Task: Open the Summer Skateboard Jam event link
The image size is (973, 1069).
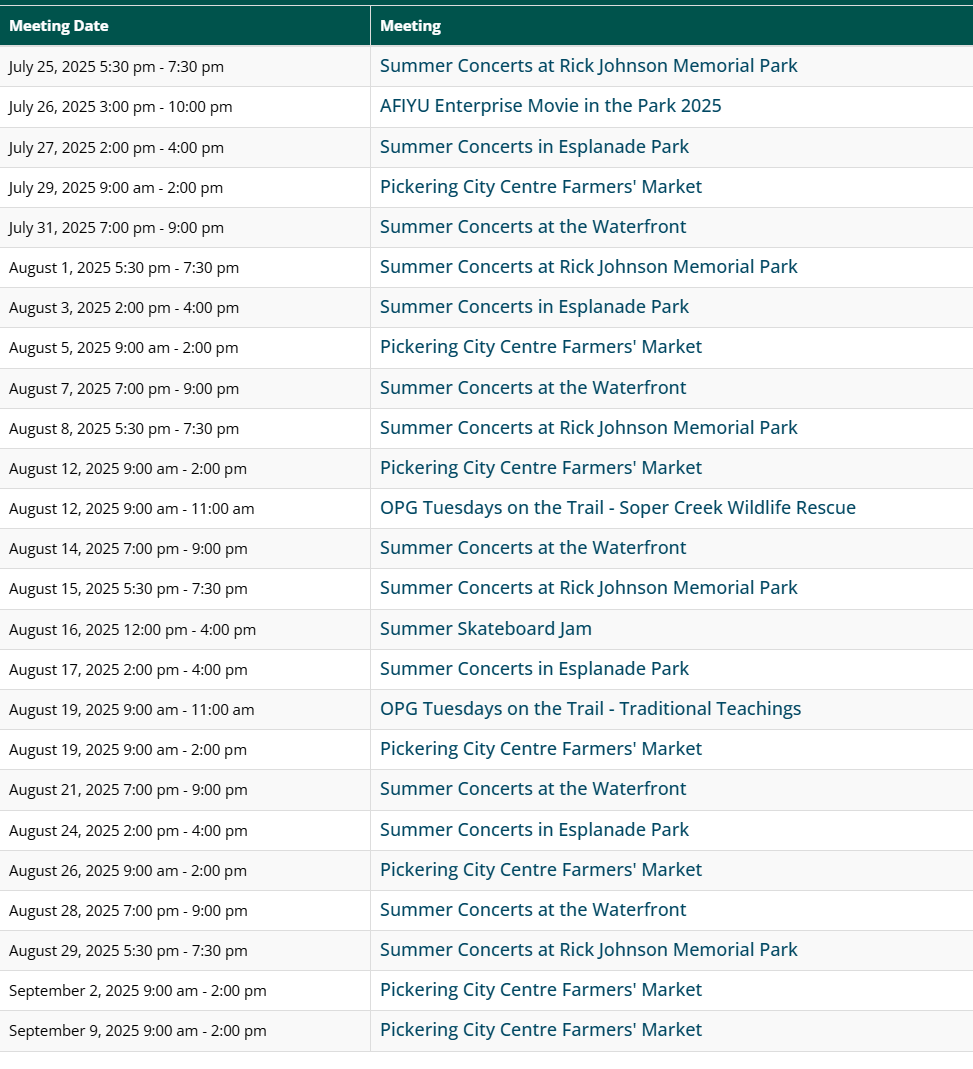Action: coord(485,629)
